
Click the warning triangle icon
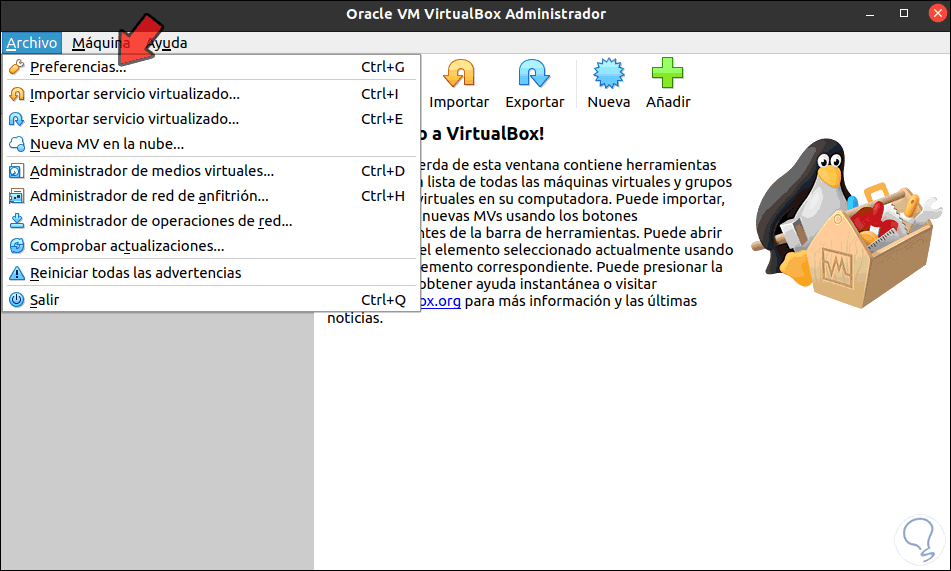click(17, 273)
